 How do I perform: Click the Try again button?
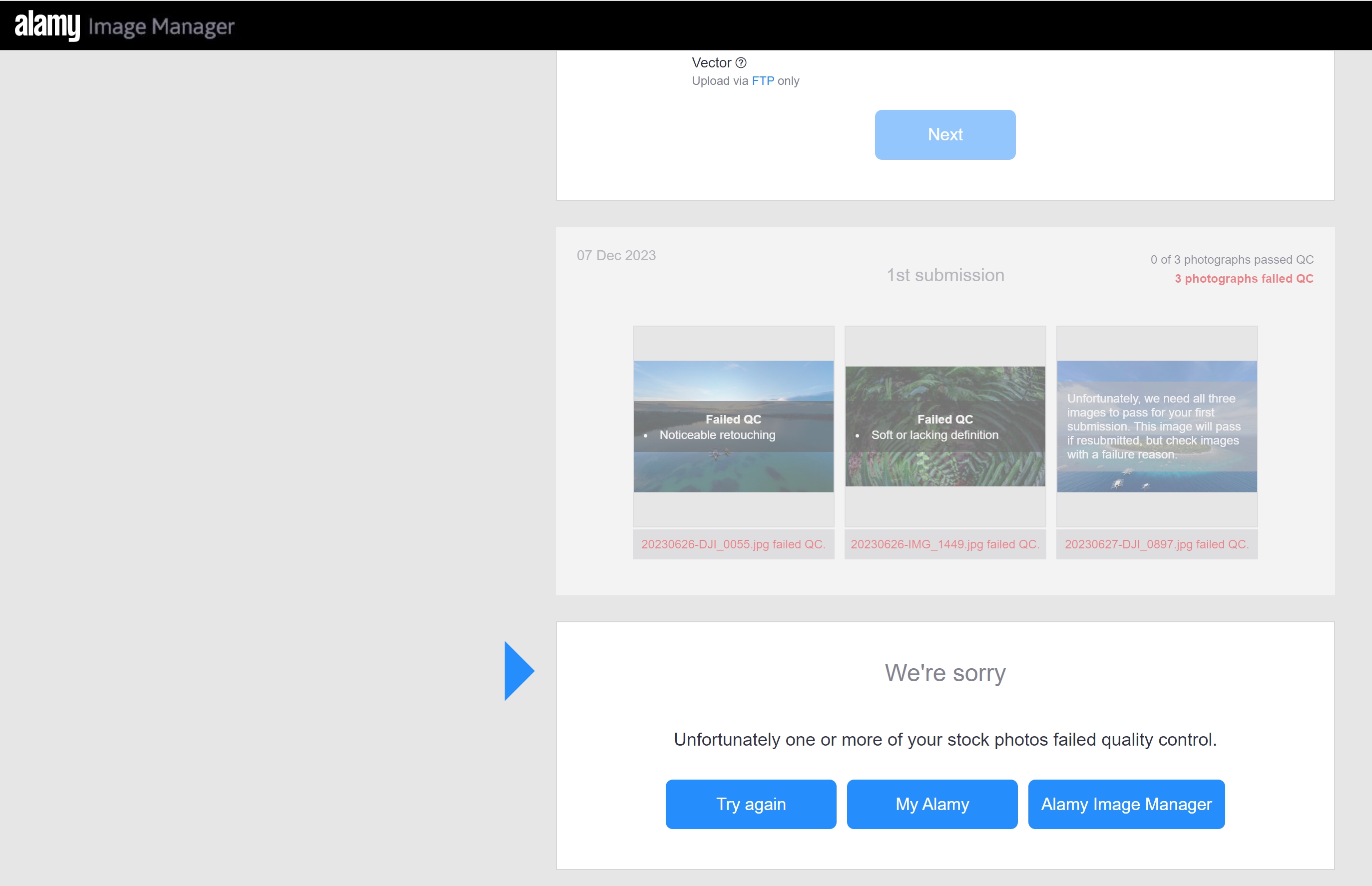[751, 804]
